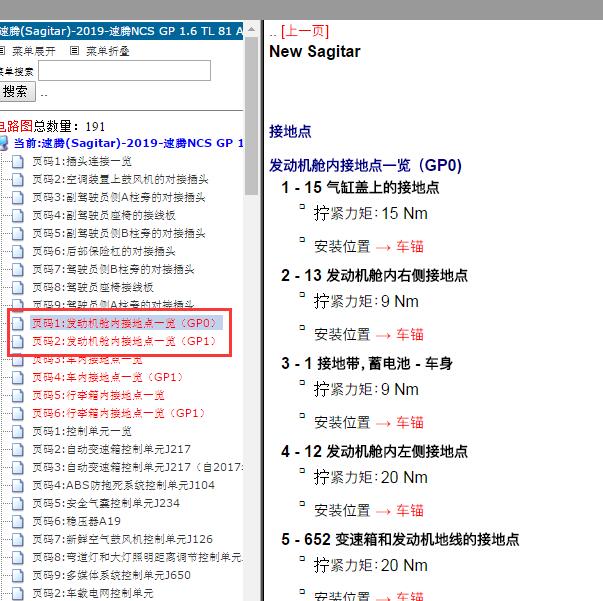The image size is (603, 601).
Task: Click the New Sagitar page title
Action: point(315,52)
